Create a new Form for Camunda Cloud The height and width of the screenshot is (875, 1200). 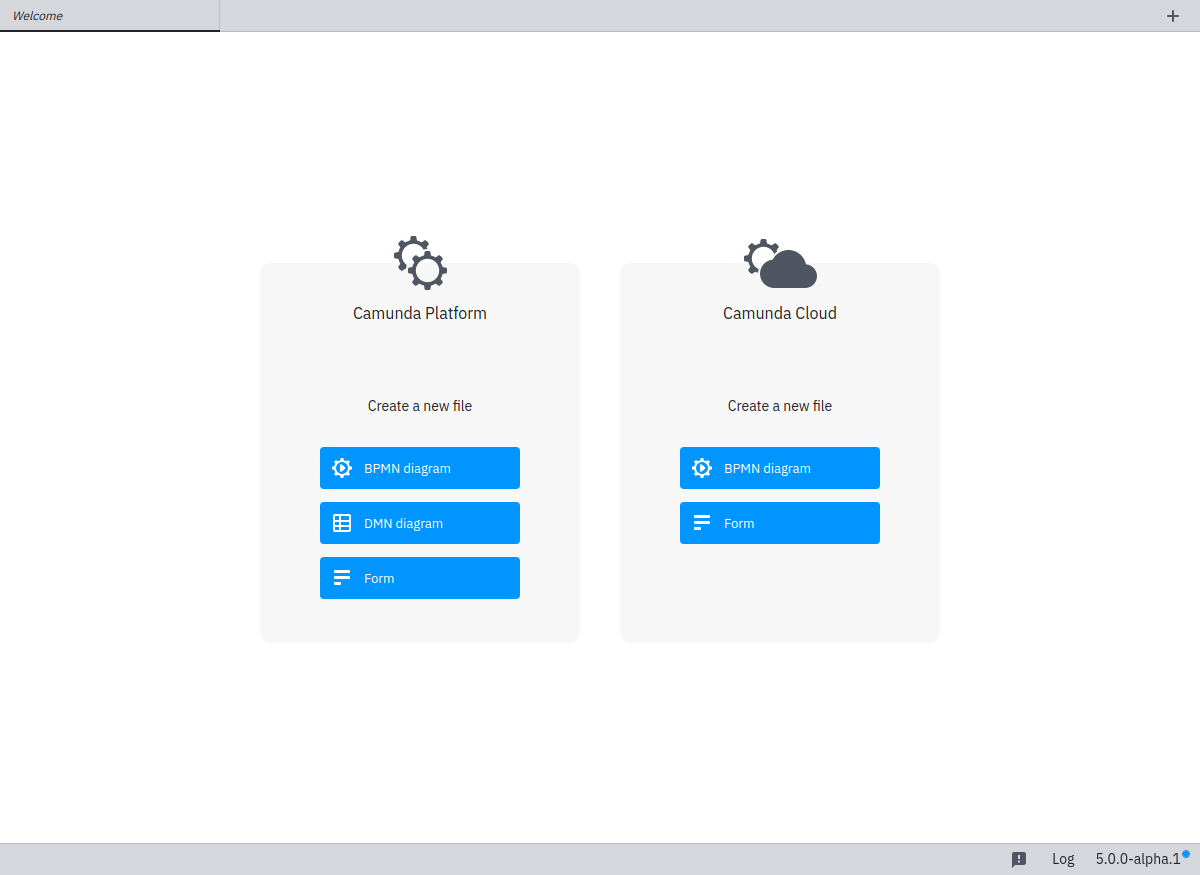[779, 522]
